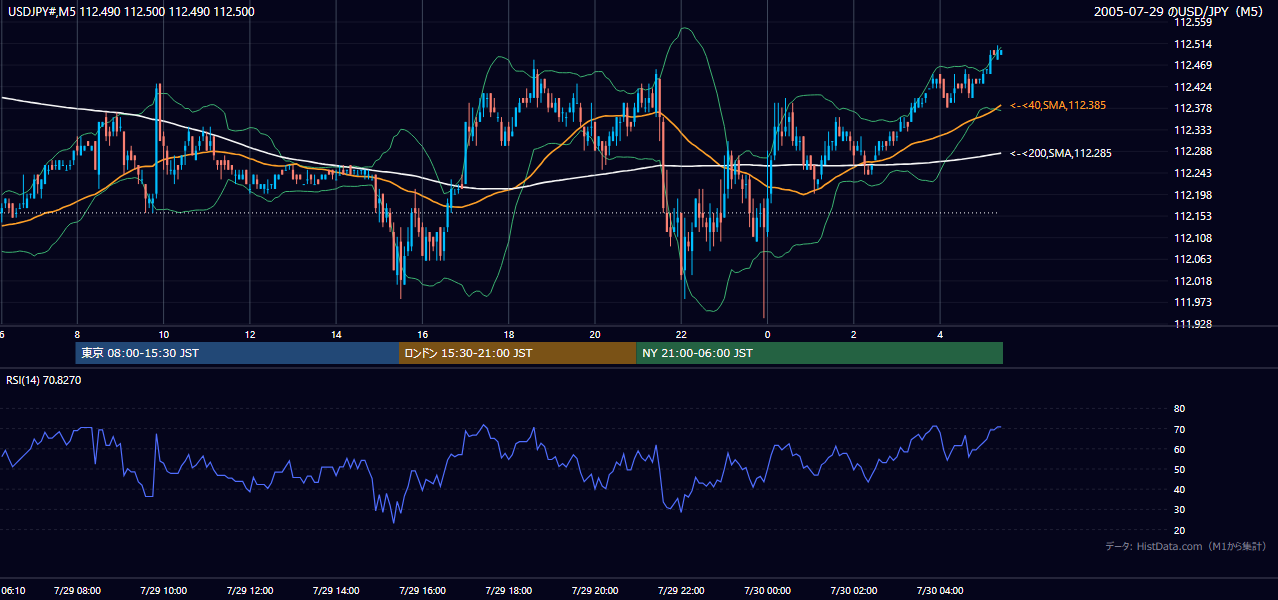Screen dimensions: 1278x600
Task: Click hour marker 16 under the price chart
Action: [x=422, y=335]
